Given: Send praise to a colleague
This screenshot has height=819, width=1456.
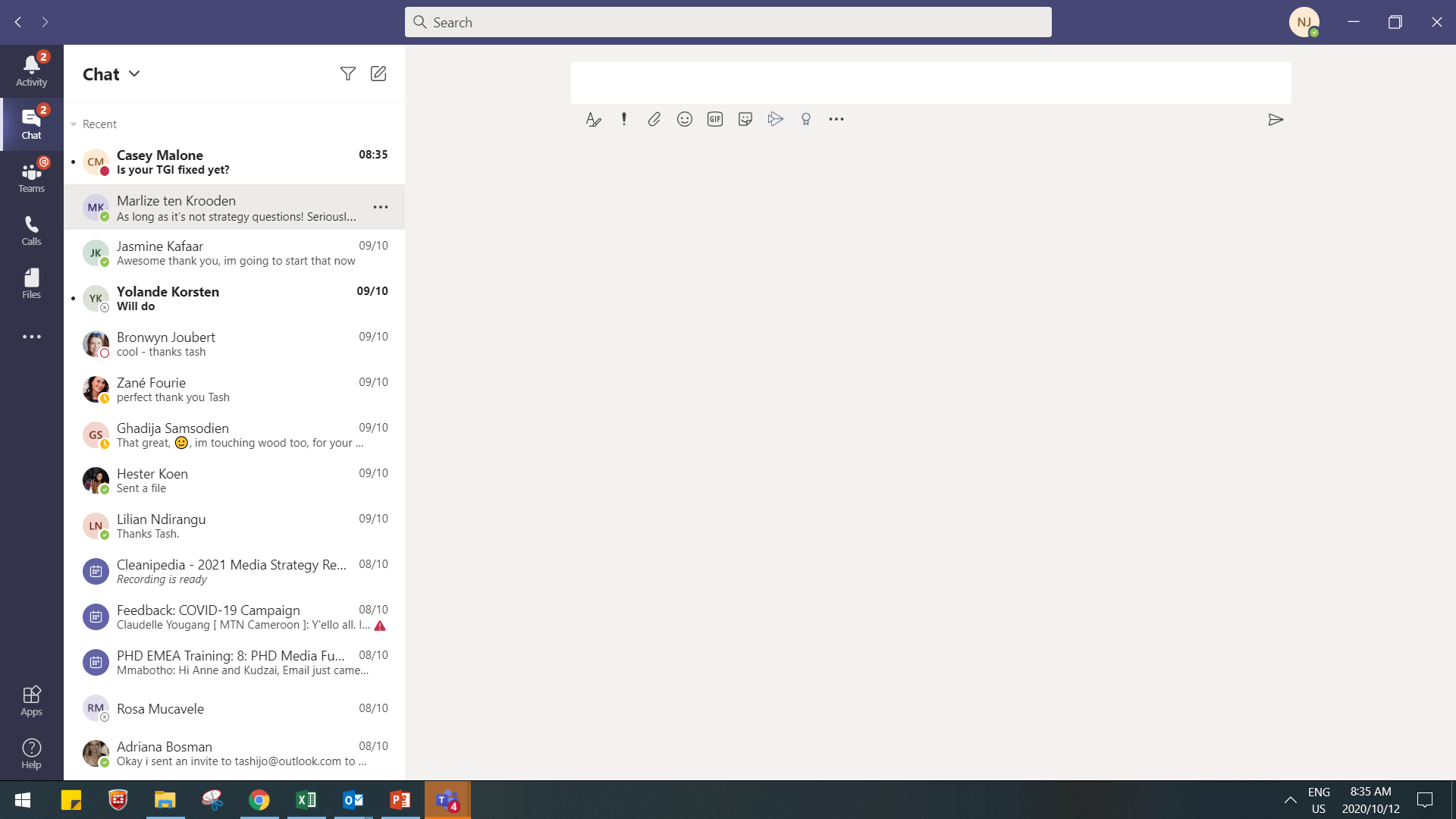Looking at the screenshot, I should coord(805,119).
